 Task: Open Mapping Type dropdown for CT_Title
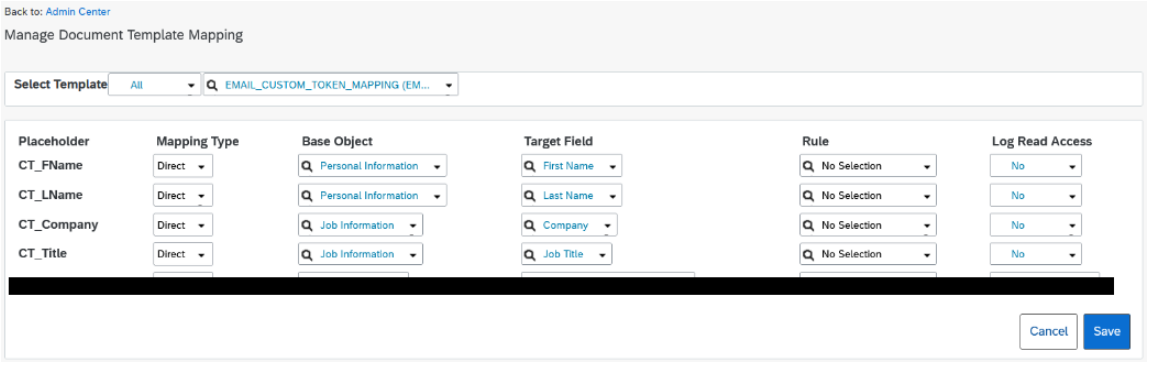point(183,255)
